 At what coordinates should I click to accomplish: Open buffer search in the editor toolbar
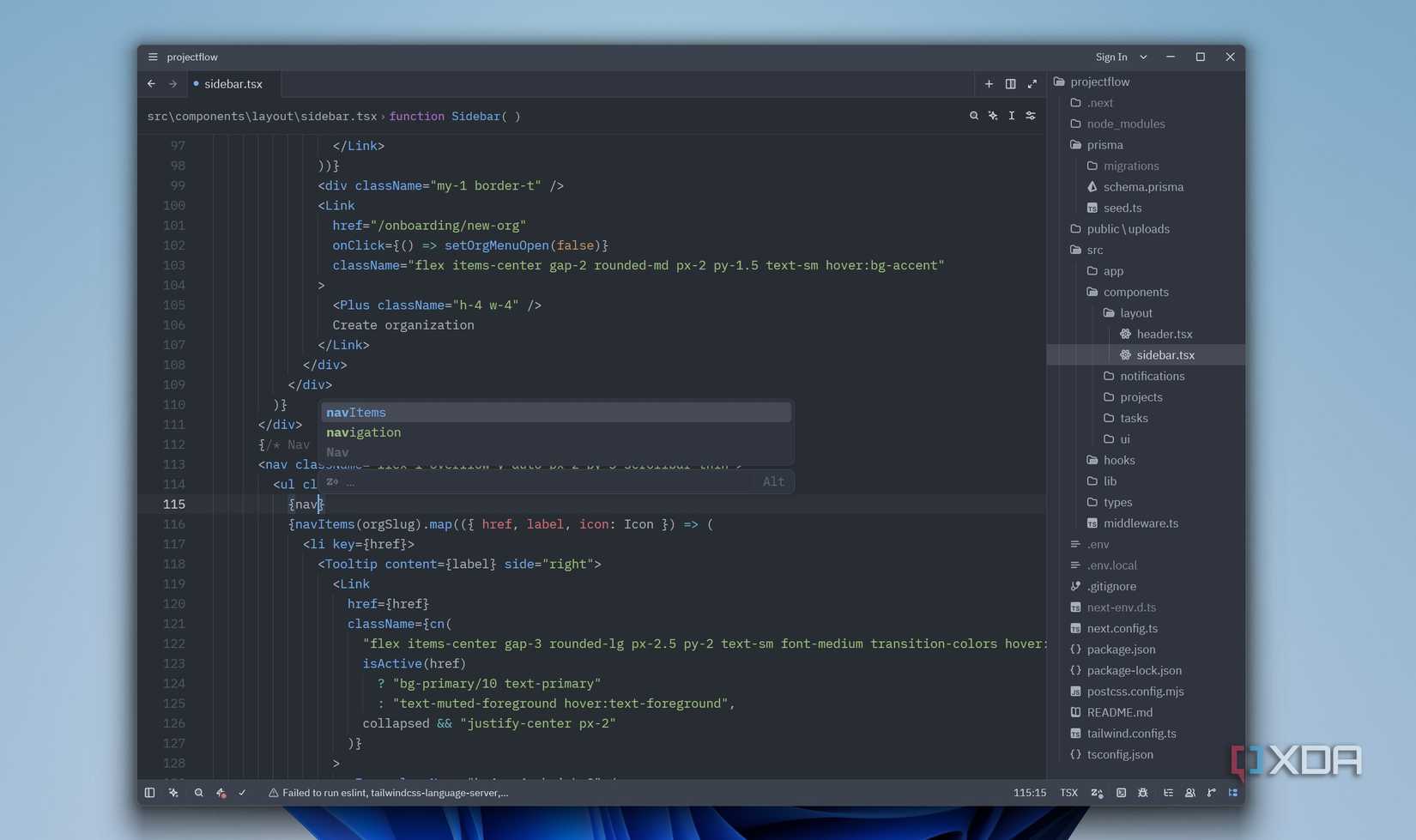tap(973, 116)
